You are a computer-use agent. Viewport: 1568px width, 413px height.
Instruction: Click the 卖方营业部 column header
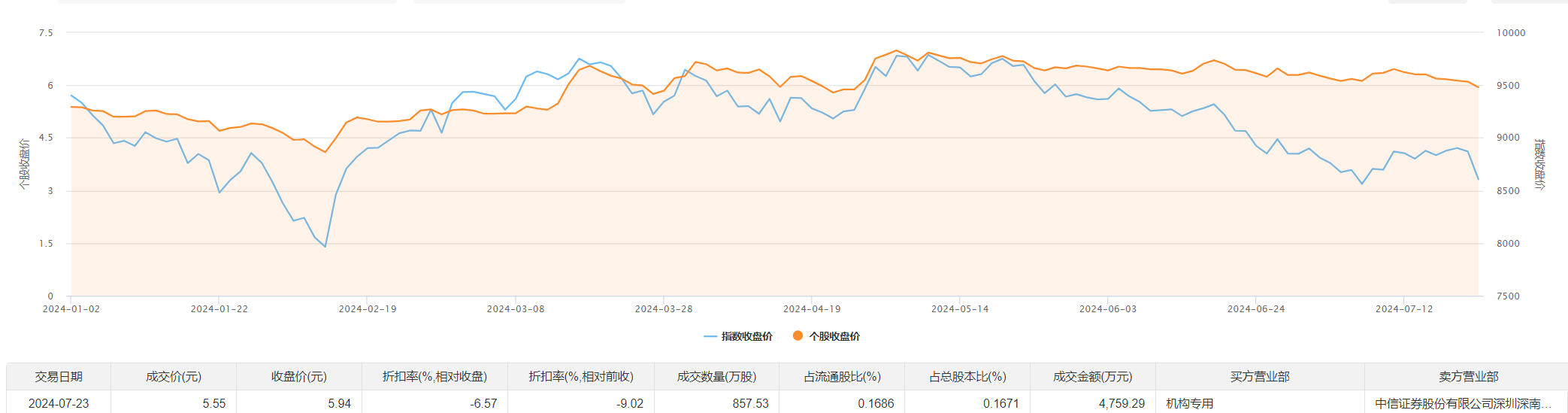pos(1468,377)
